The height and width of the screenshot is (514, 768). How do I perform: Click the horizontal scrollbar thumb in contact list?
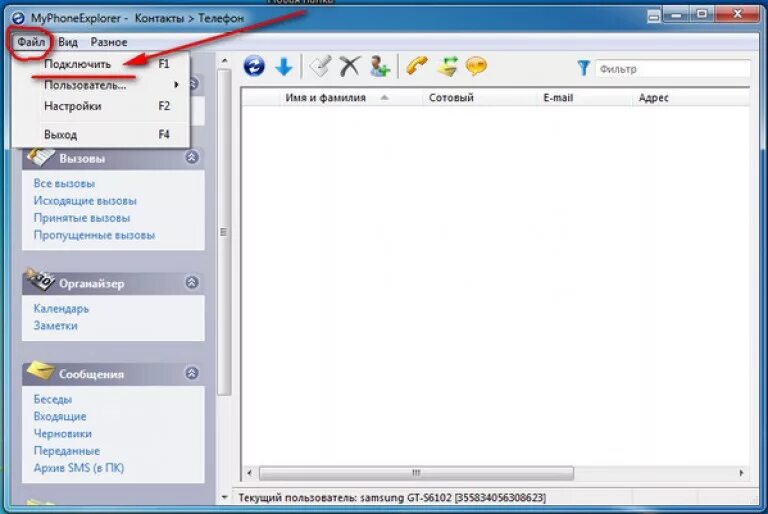[x=416, y=473]
